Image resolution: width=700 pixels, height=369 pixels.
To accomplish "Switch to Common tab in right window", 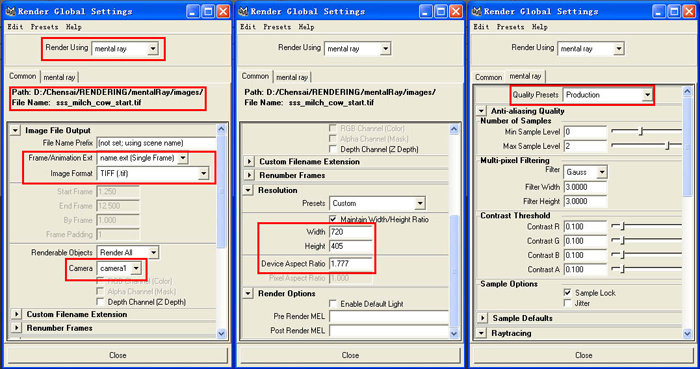I will [488, 77].
